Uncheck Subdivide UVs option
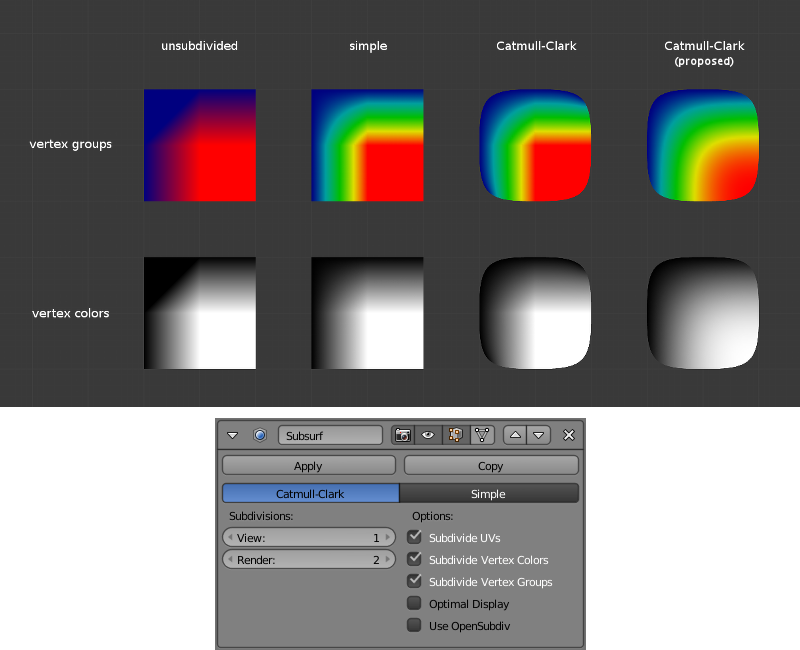 (x=414, y=537)
